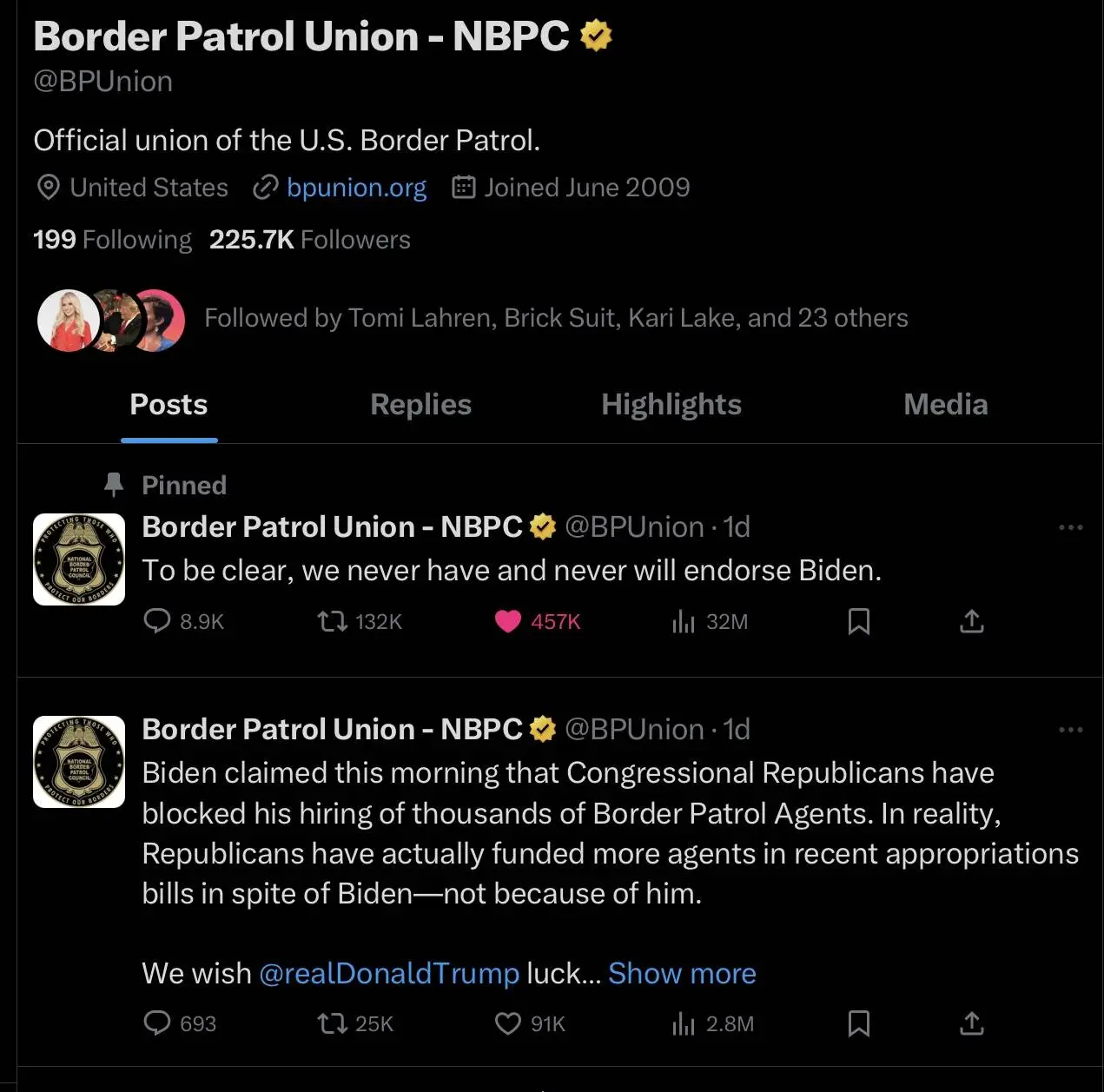Open the bpunion.org website link
Screen dimensions: 1104x1092
356,188
